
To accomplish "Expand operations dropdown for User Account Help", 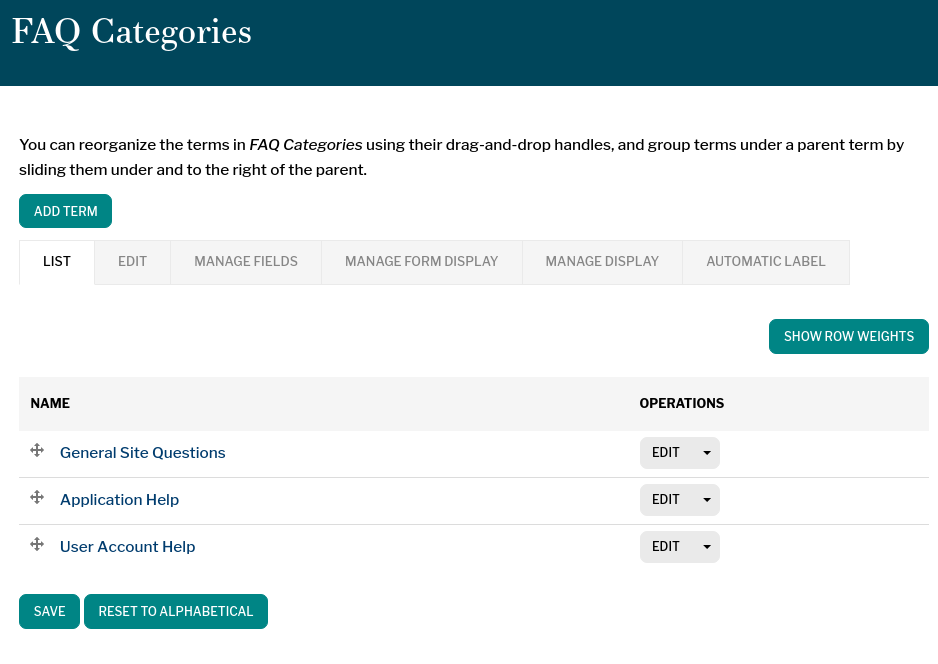I will tap(706, 547).
